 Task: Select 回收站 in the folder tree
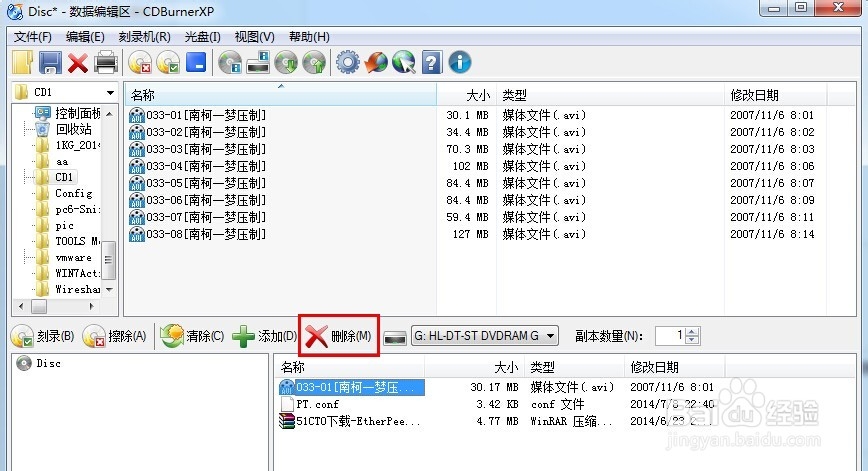(x=73, y=130)
